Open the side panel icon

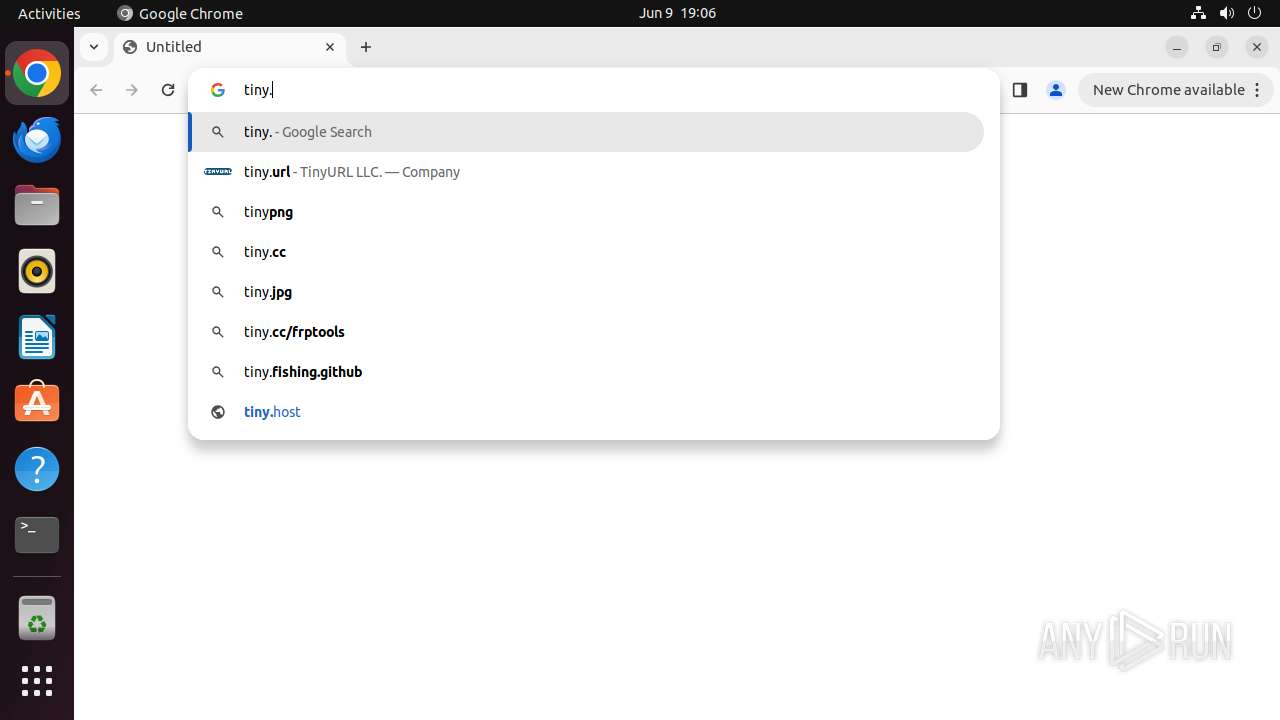tap(1020, 90)
